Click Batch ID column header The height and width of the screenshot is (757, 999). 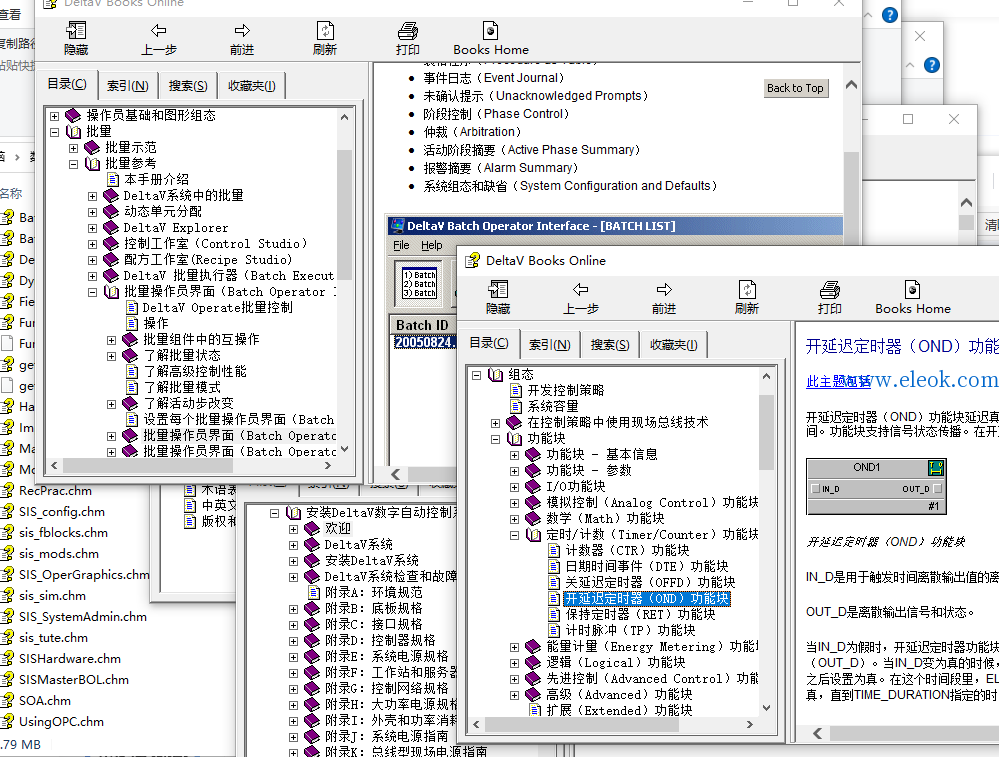(423, 325)
